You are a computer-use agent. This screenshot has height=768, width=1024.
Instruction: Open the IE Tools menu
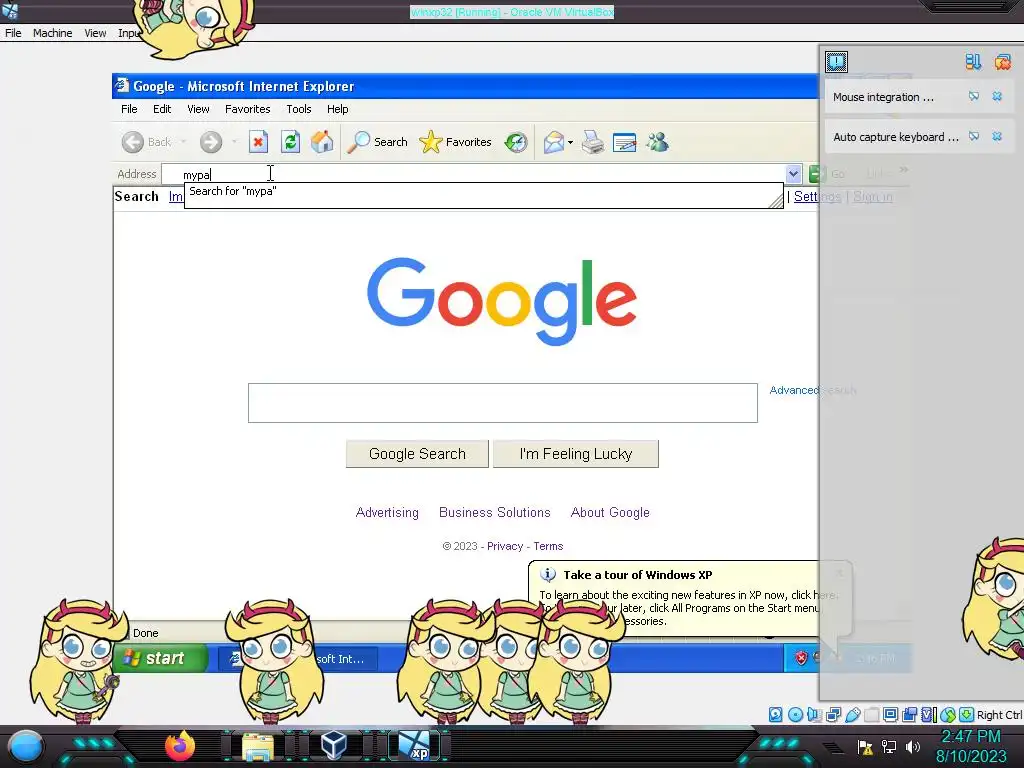click(298, 109)
